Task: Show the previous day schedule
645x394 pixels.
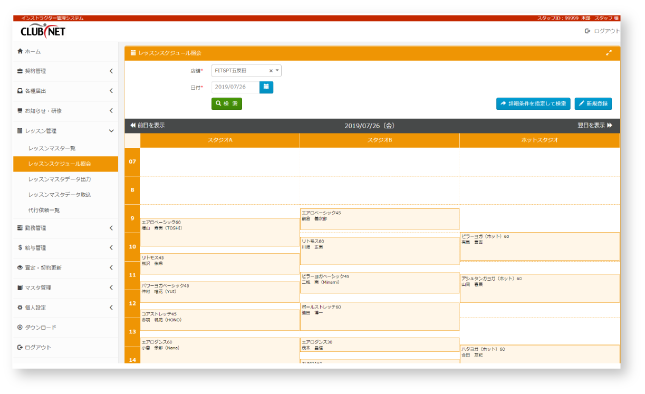Action: (148, 125)
